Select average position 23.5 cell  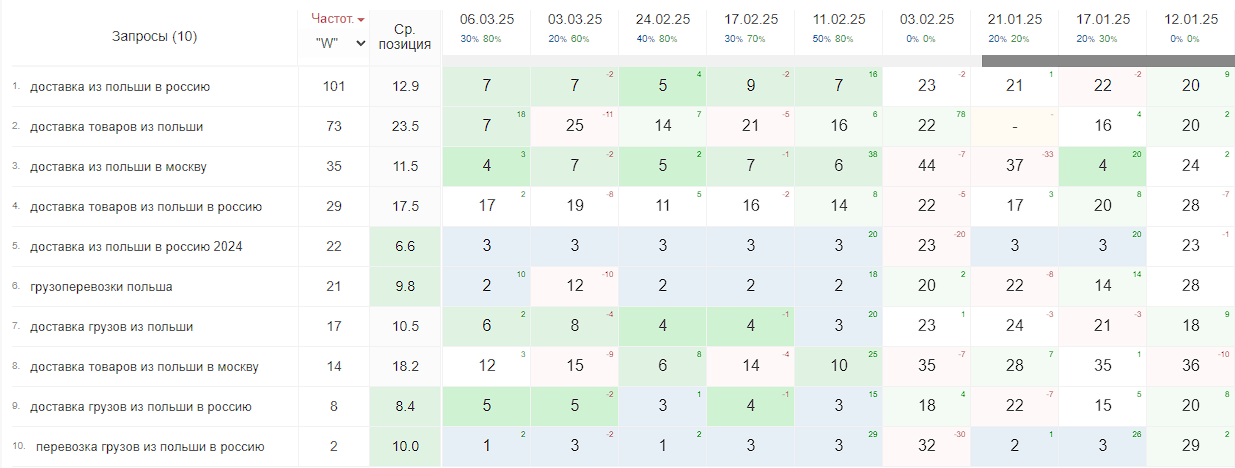coord(406,127)
